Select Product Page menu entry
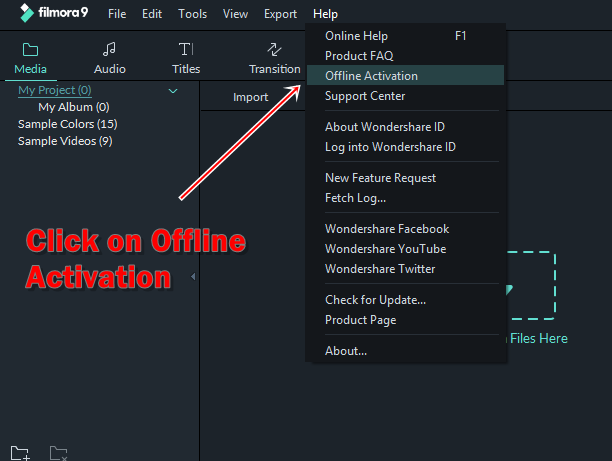Viewport: 612px width, 461px height. coord(405,320)
